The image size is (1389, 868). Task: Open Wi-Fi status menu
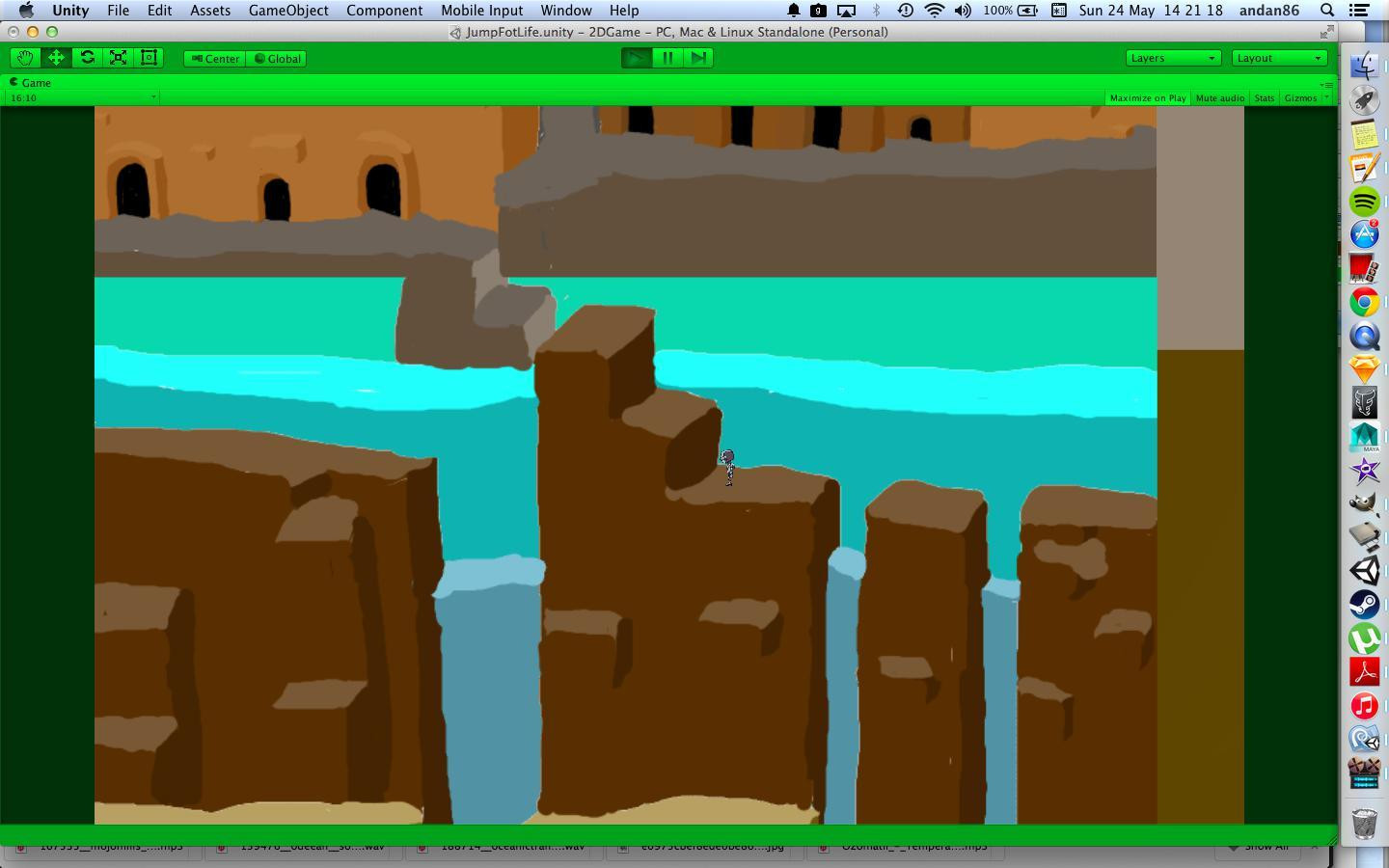[x=934, y=11]
